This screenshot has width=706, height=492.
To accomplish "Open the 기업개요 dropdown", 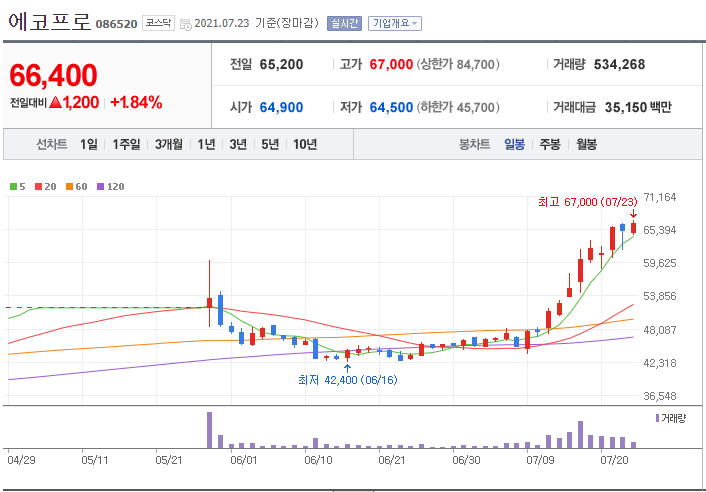I will point(395,23).
